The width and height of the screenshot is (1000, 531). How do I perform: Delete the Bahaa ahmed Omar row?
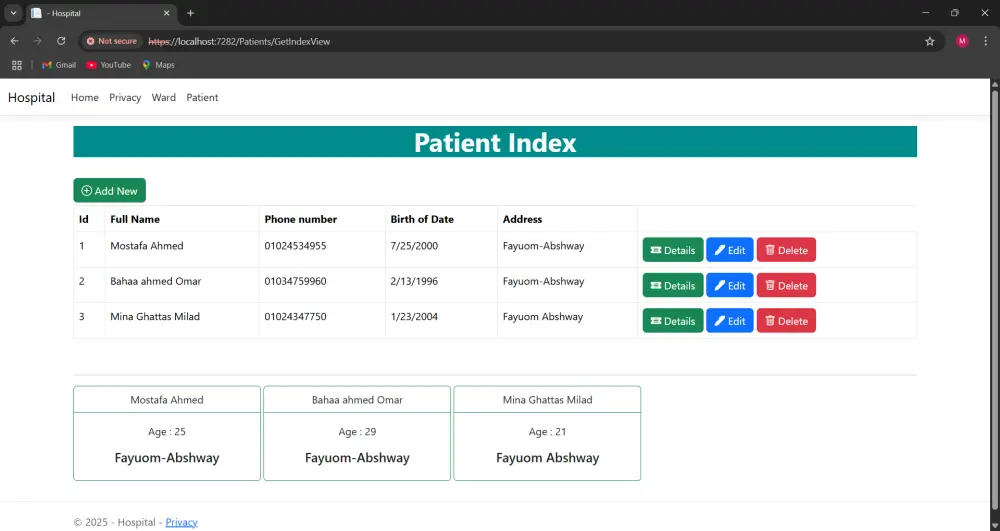coord(786,286)
